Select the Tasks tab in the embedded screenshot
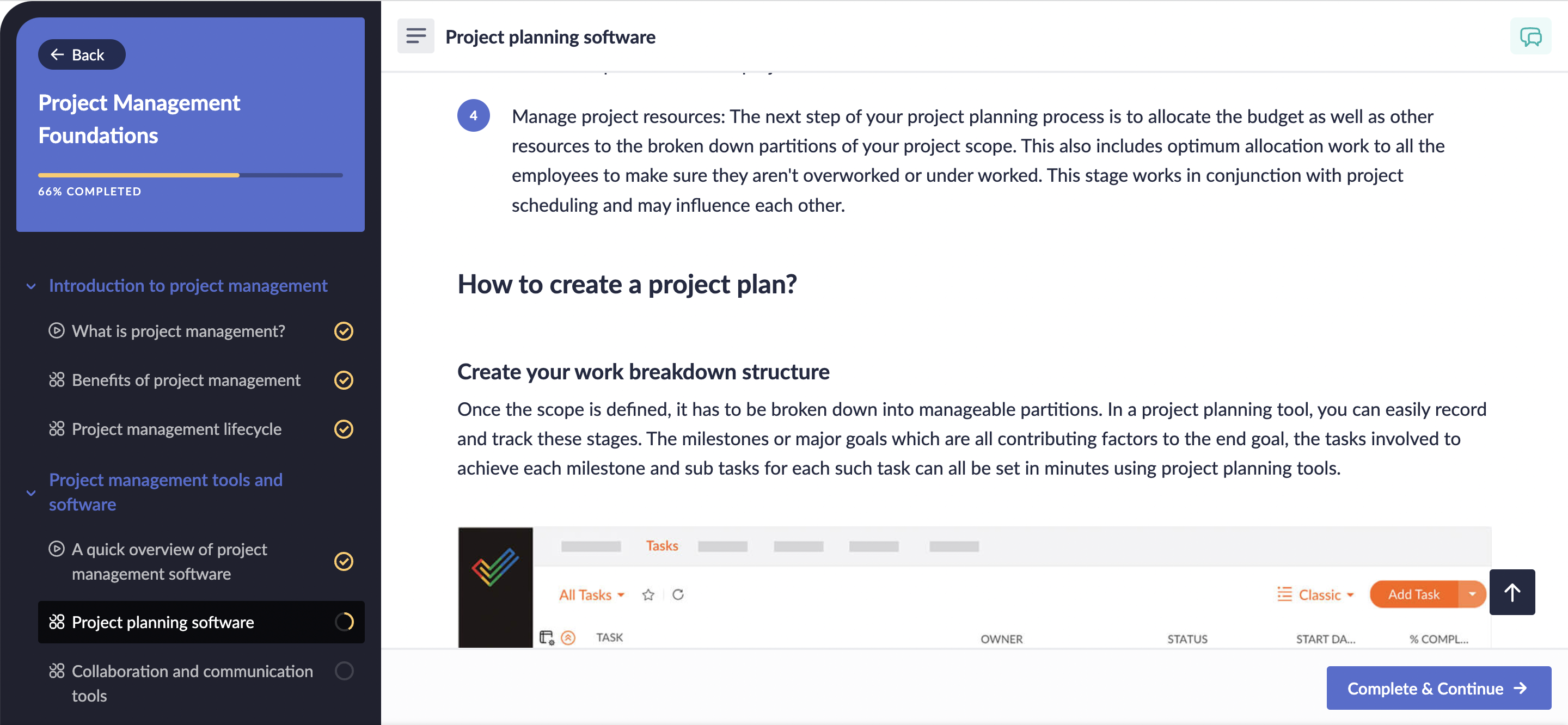 pyautogui.click(x=661, y=546)
